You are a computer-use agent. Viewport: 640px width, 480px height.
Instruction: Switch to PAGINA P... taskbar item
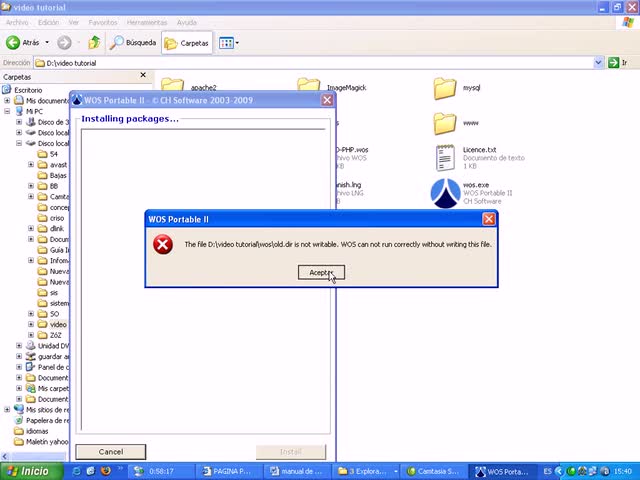(228, 471)
